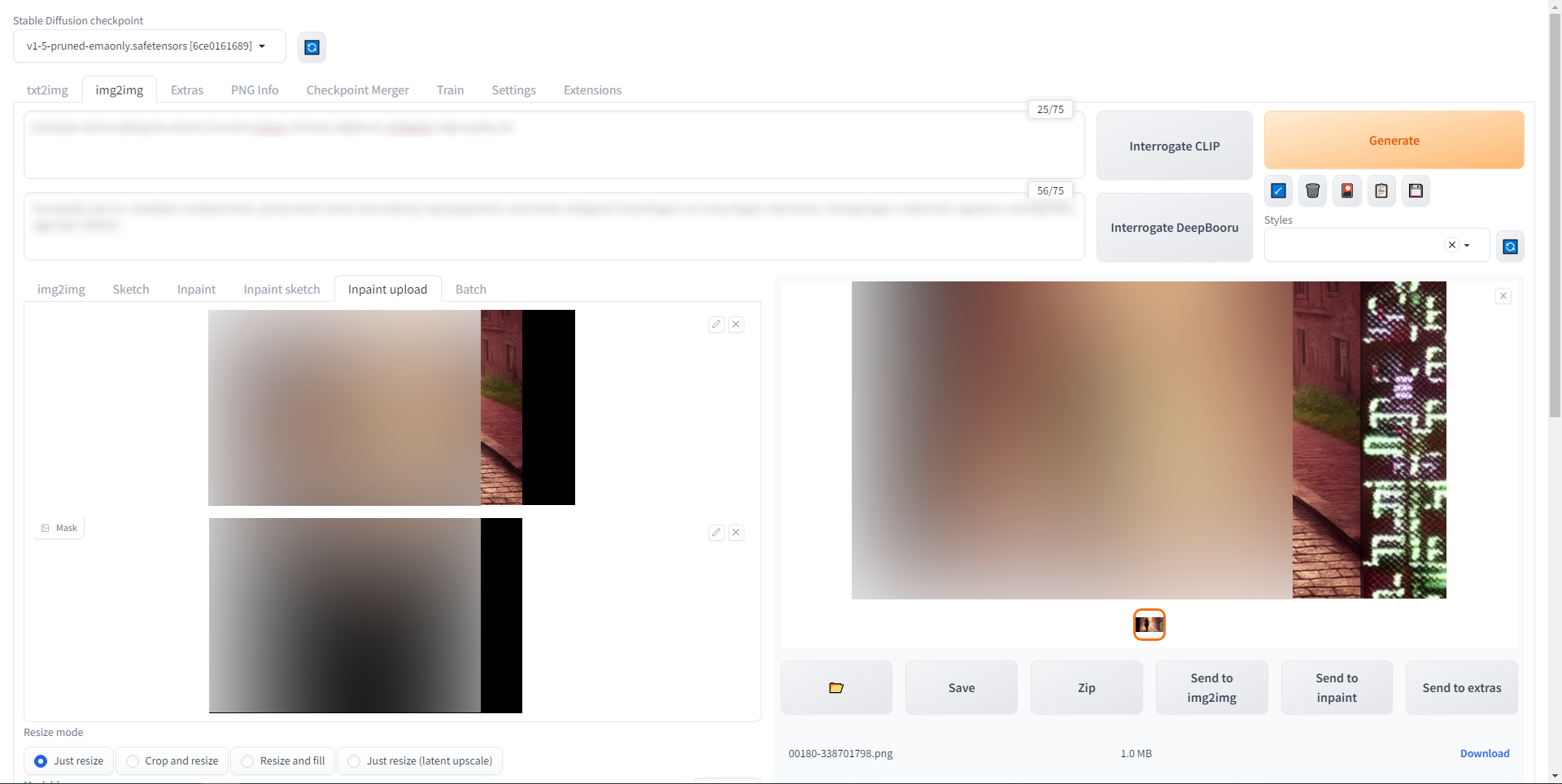Click the trash icon to clear the prompt
The width and height of the screenshot is (1562, 784).
[x=1311, y=190]
